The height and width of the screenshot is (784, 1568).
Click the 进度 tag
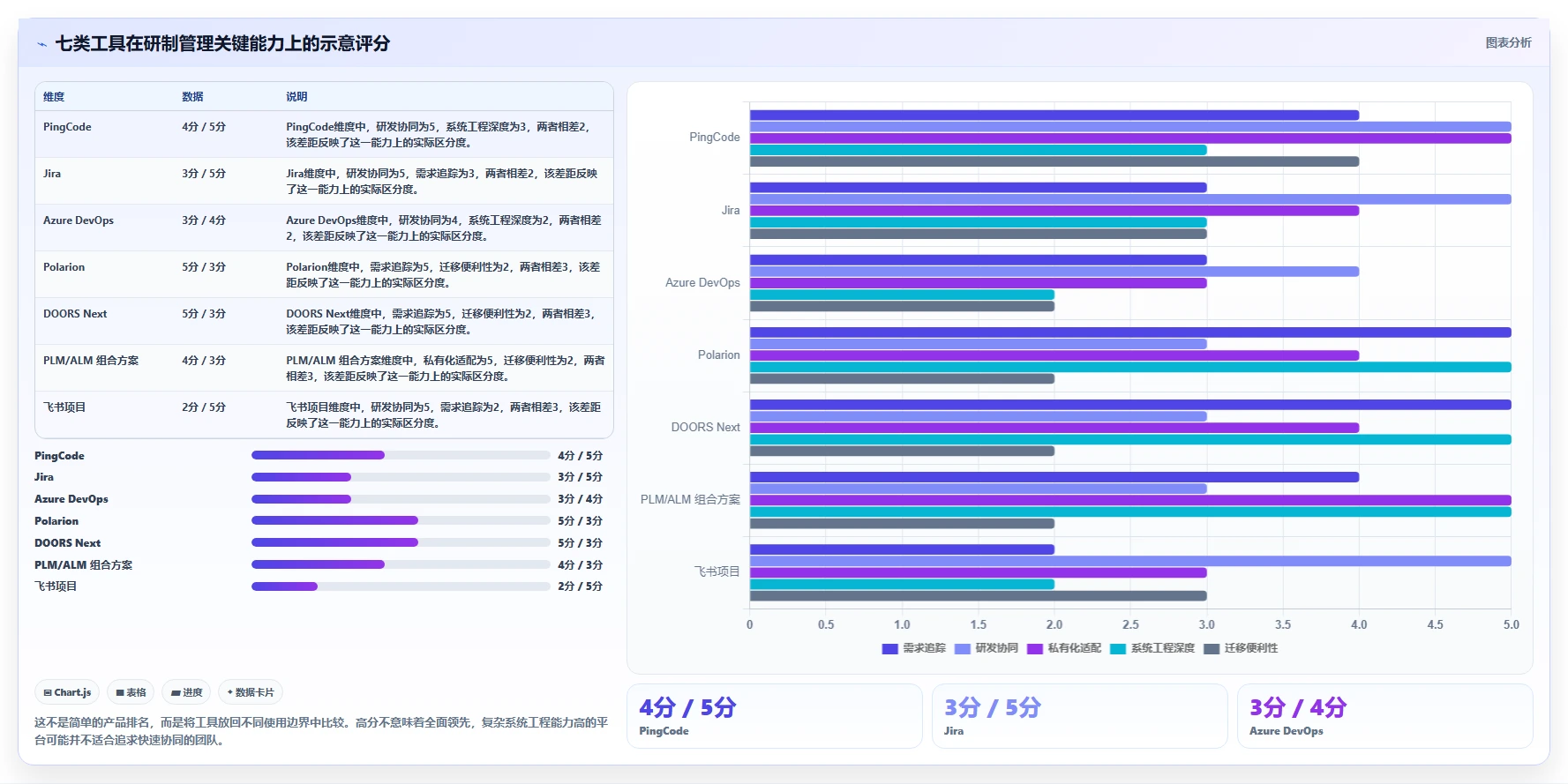pyautogui.click(x=187, y=692)
